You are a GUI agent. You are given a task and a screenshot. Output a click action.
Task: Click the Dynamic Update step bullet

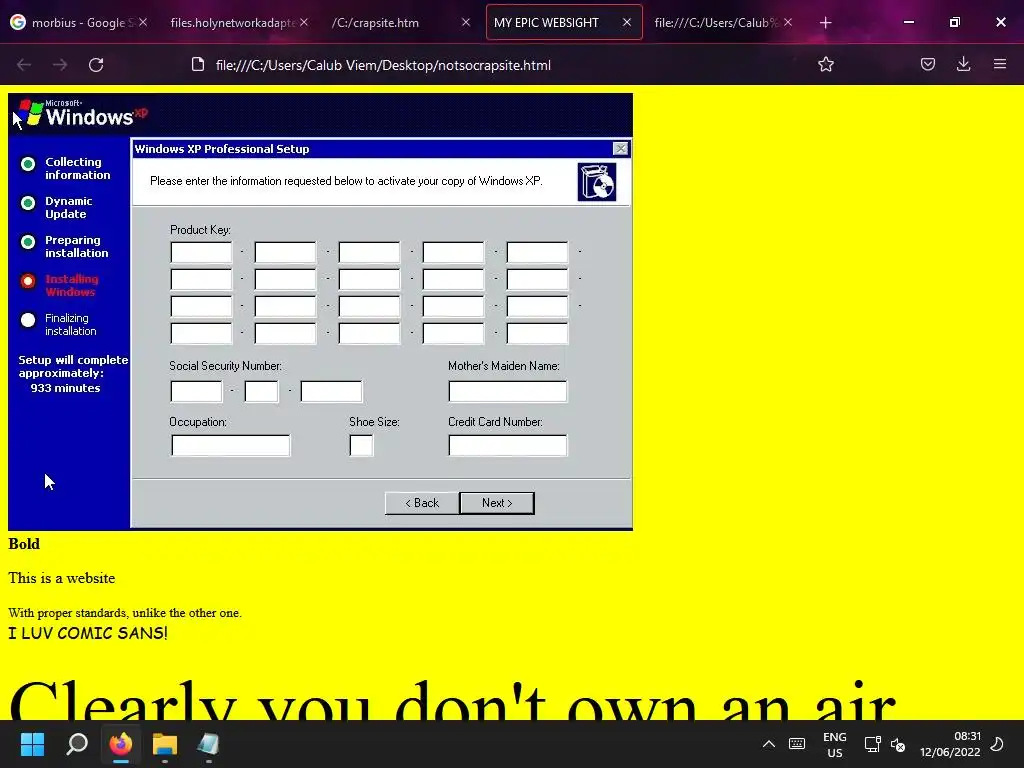27,203
